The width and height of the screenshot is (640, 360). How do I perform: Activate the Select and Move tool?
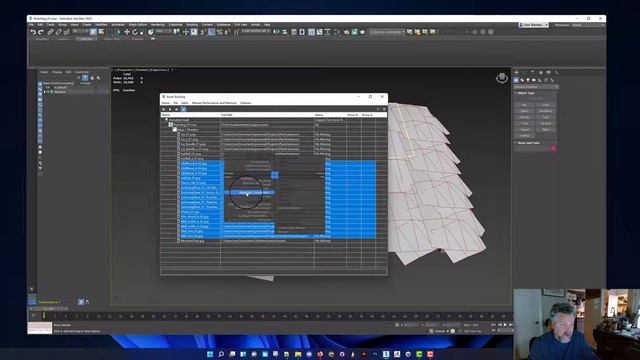click(127, 32)
